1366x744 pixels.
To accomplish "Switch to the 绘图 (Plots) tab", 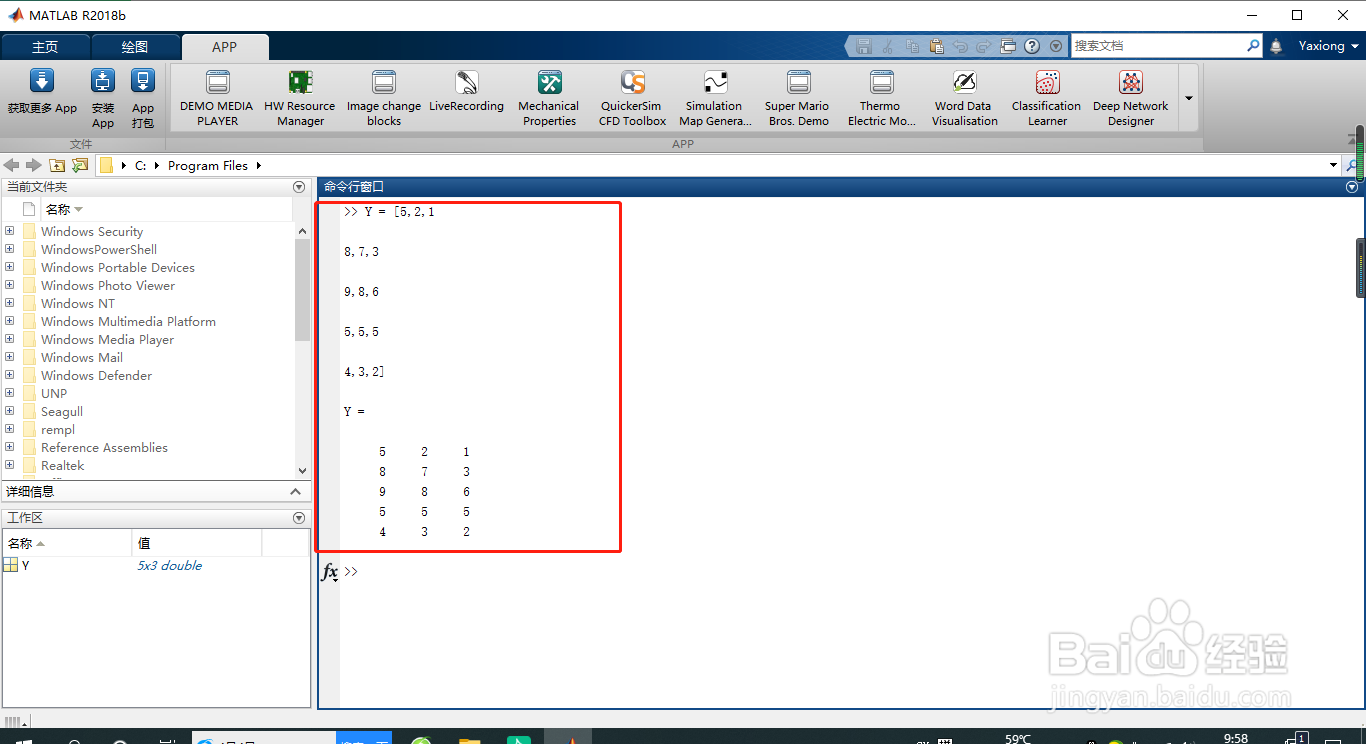I will [x=135, y=47].
